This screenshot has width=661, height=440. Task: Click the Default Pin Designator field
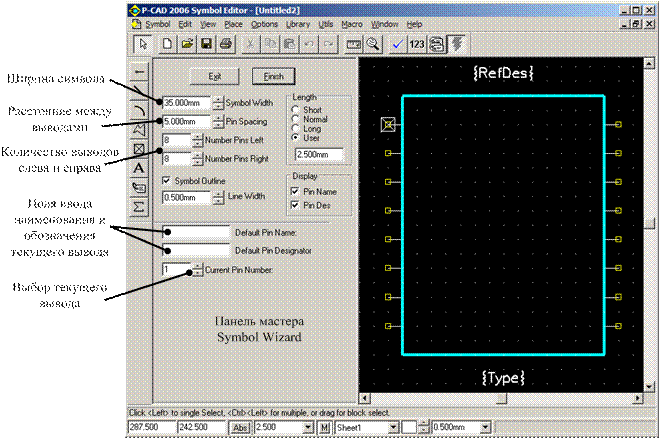(196, 250)
